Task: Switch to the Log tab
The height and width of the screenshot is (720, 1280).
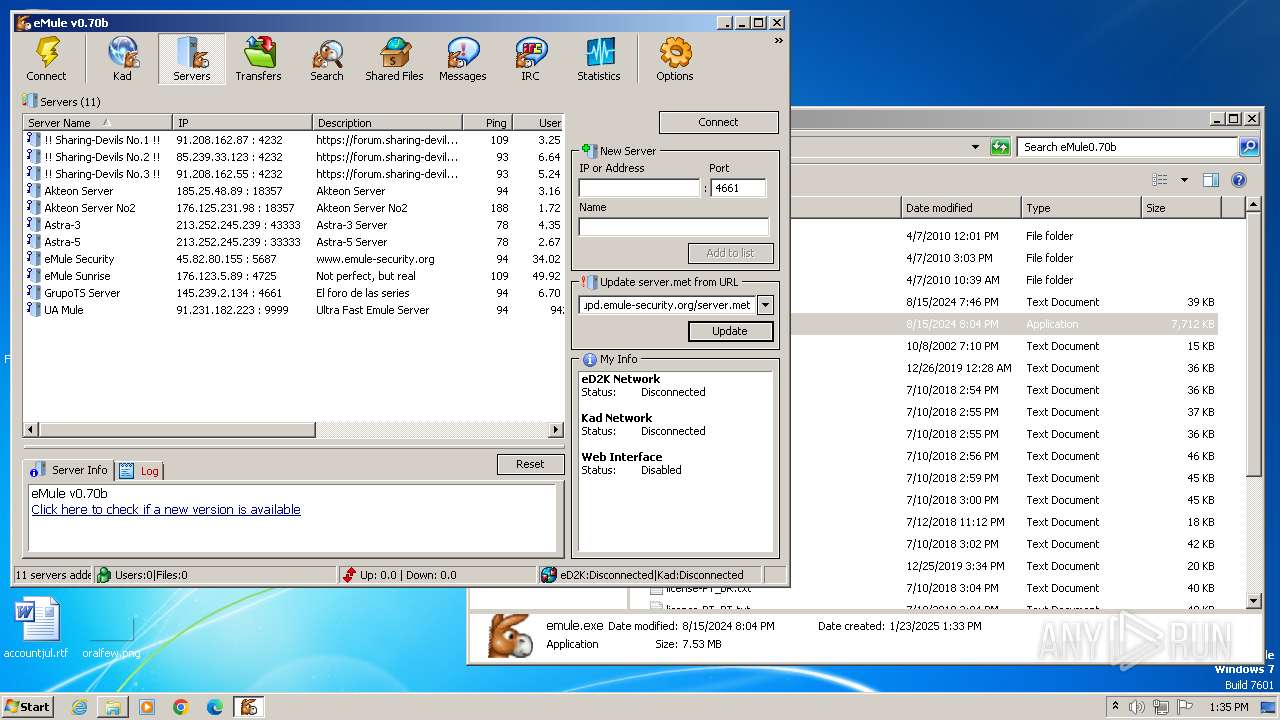Action: pyautogui.click(x=140, y=471)
